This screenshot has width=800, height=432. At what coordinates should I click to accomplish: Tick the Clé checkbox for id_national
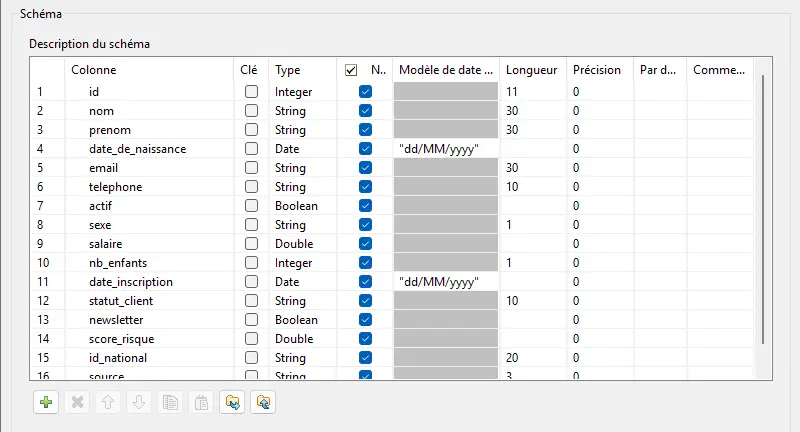click(x=252, y=358)
